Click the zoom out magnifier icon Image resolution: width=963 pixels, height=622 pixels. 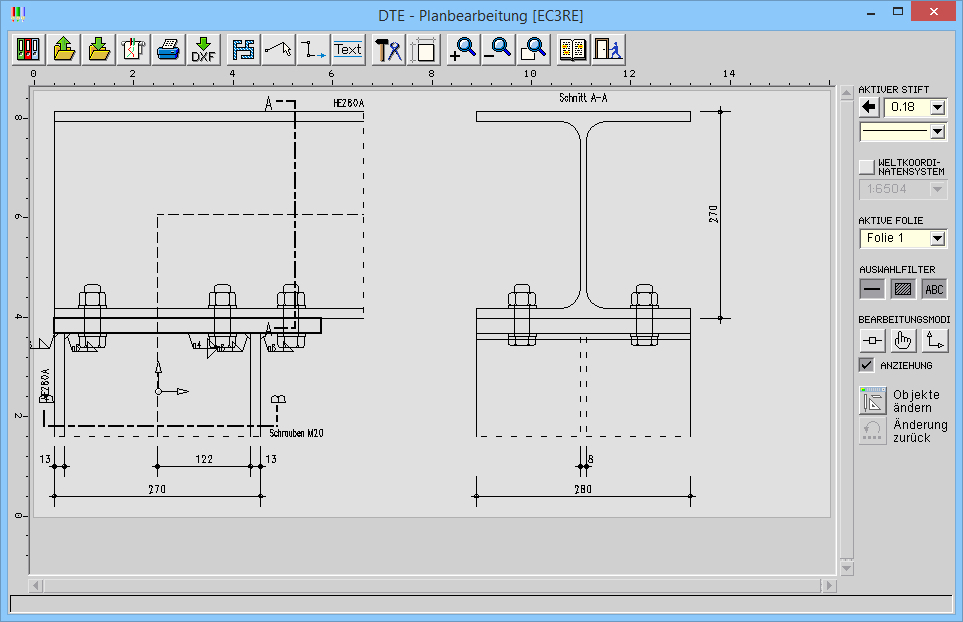(x=497, y=49)
